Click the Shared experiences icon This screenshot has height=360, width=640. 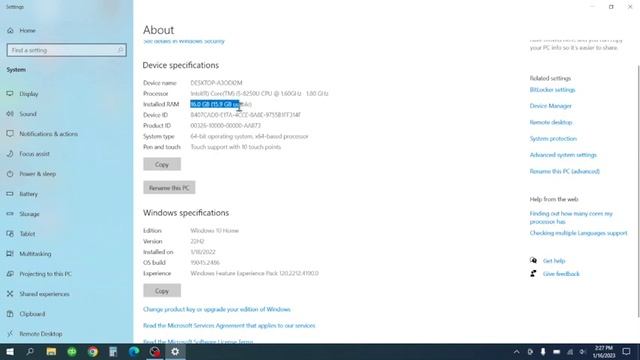click(10, 294)
